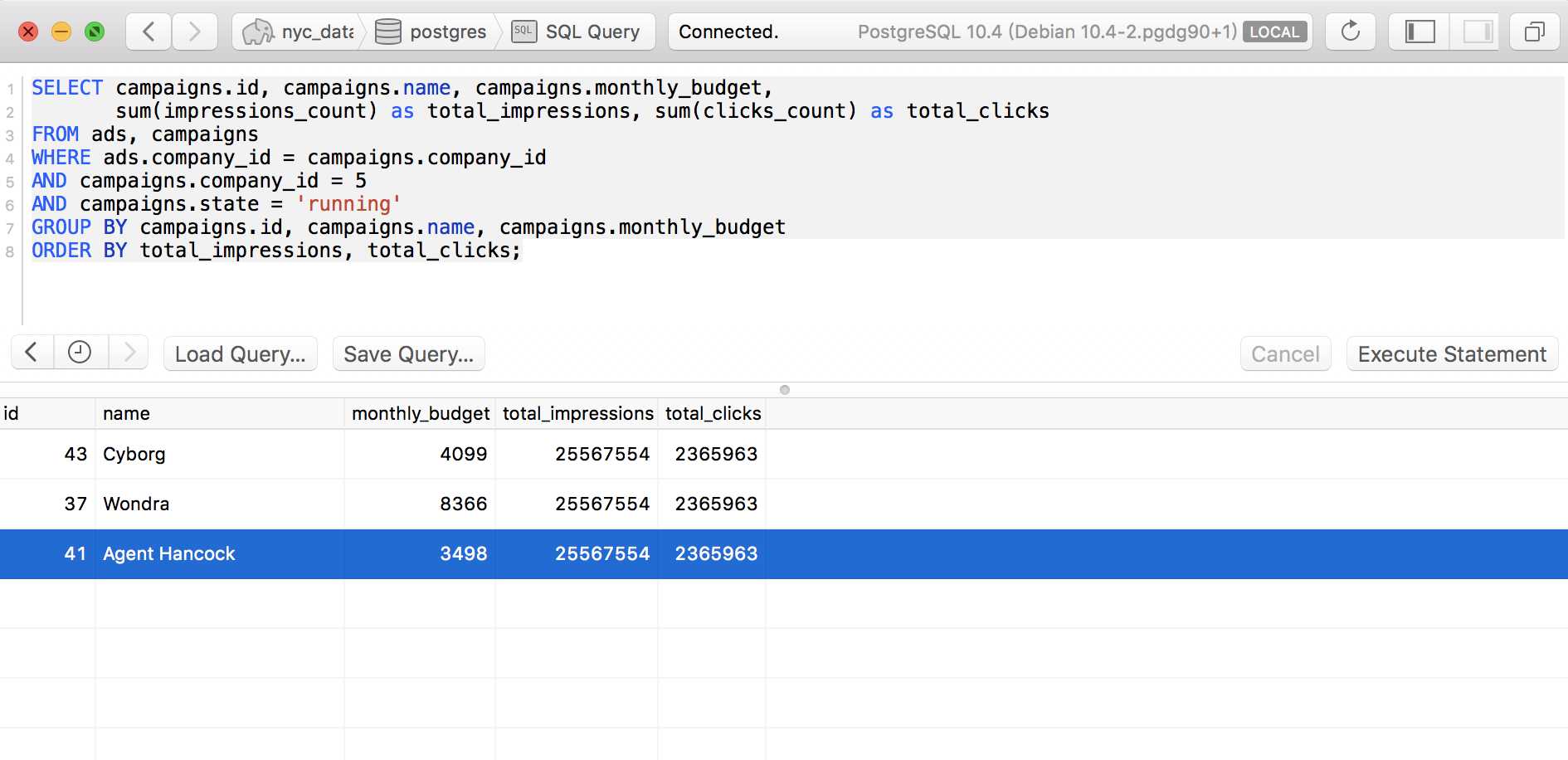
Task: Click the LOCAL badge in status bar
Action: 1274,32
